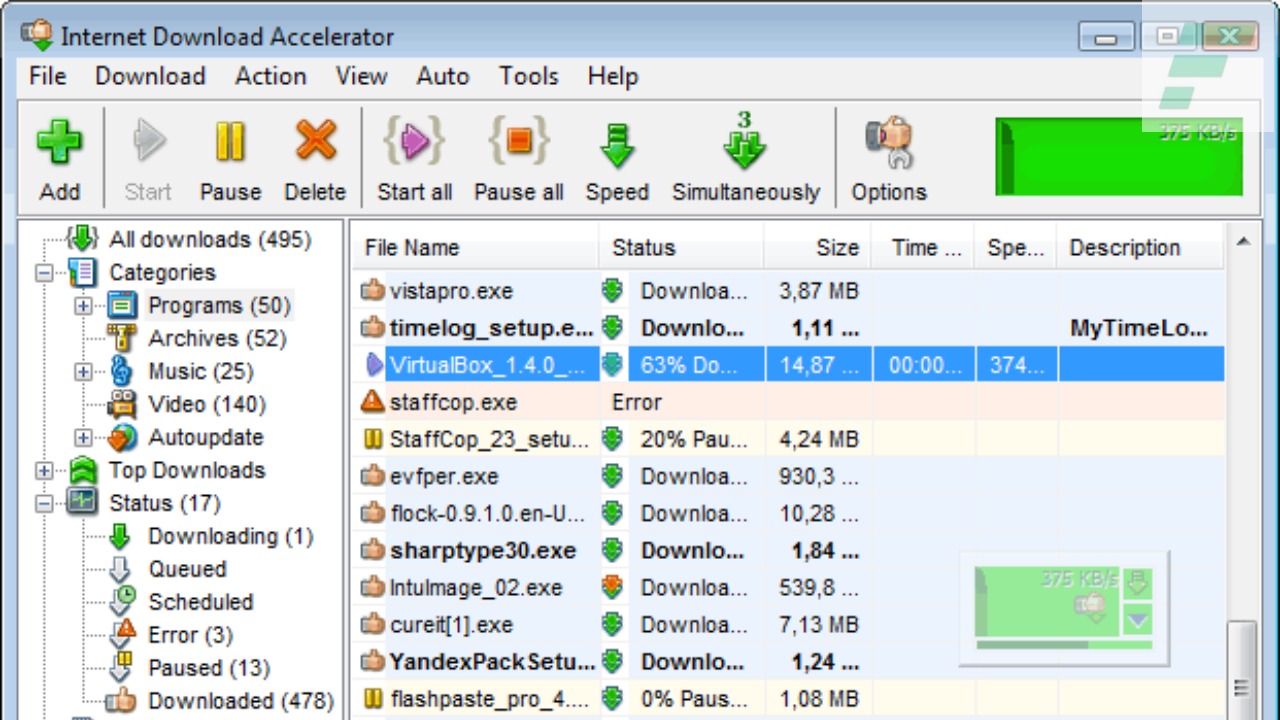The image size is (1280, 720).
Task: Select the cureit[1].exe row
Action: coord(788,625)
